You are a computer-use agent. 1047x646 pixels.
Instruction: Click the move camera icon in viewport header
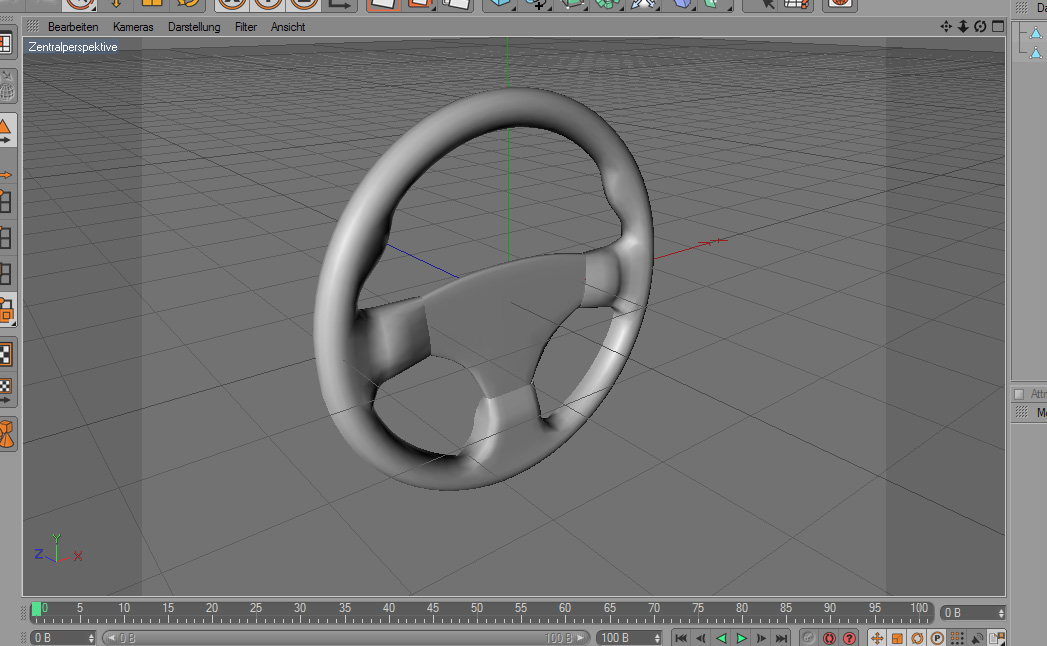(946, 26)
